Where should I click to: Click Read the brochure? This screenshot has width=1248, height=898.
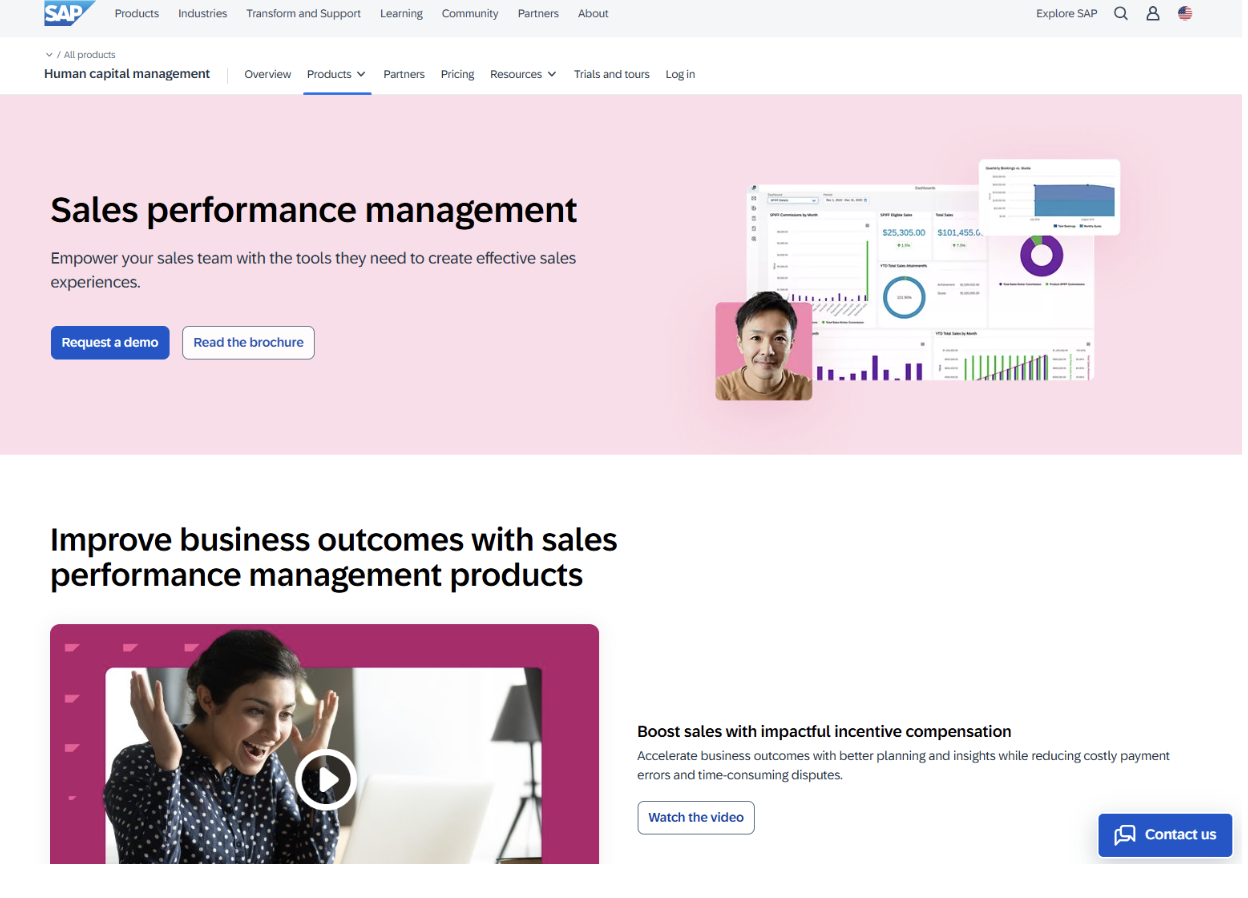[248, 342]
